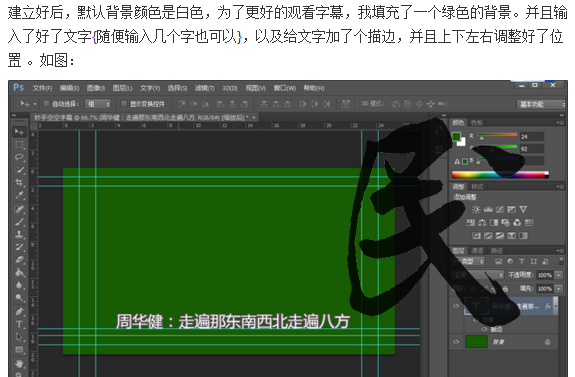This screenshot has width=575, height=377.
Task: Open the 文件 menu
Action: 42,88
